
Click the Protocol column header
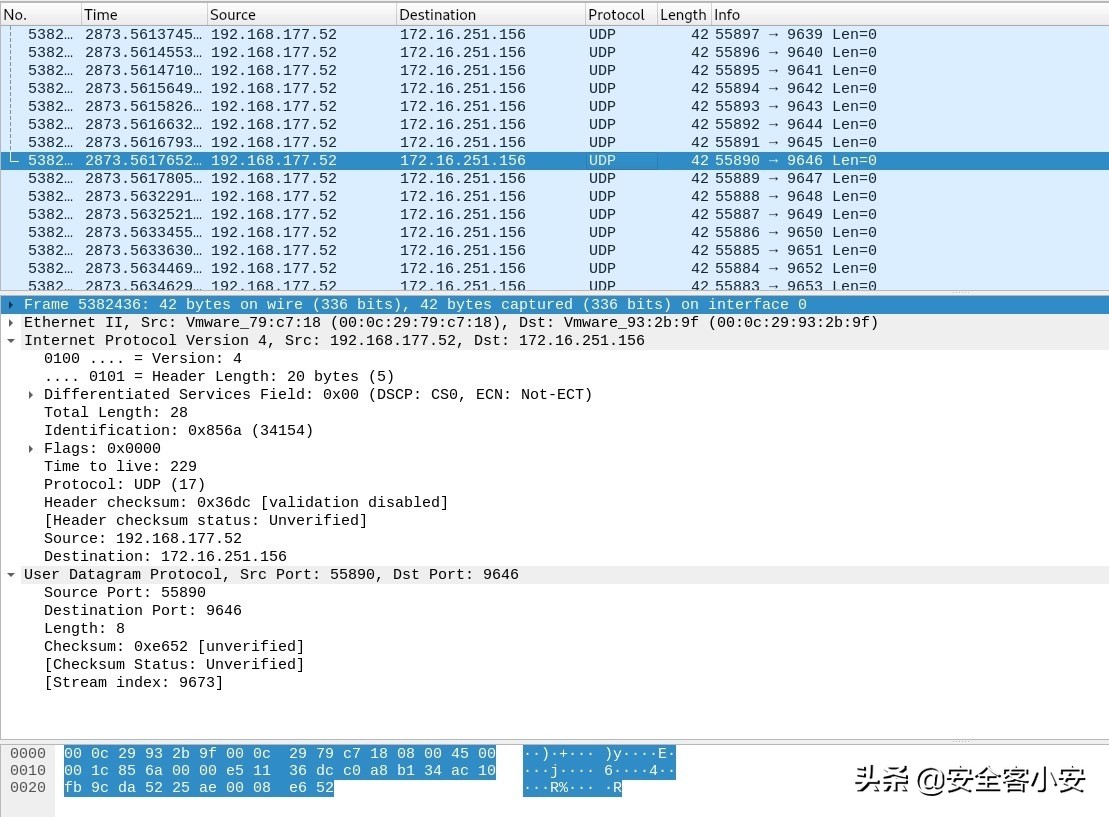[618, 14]
